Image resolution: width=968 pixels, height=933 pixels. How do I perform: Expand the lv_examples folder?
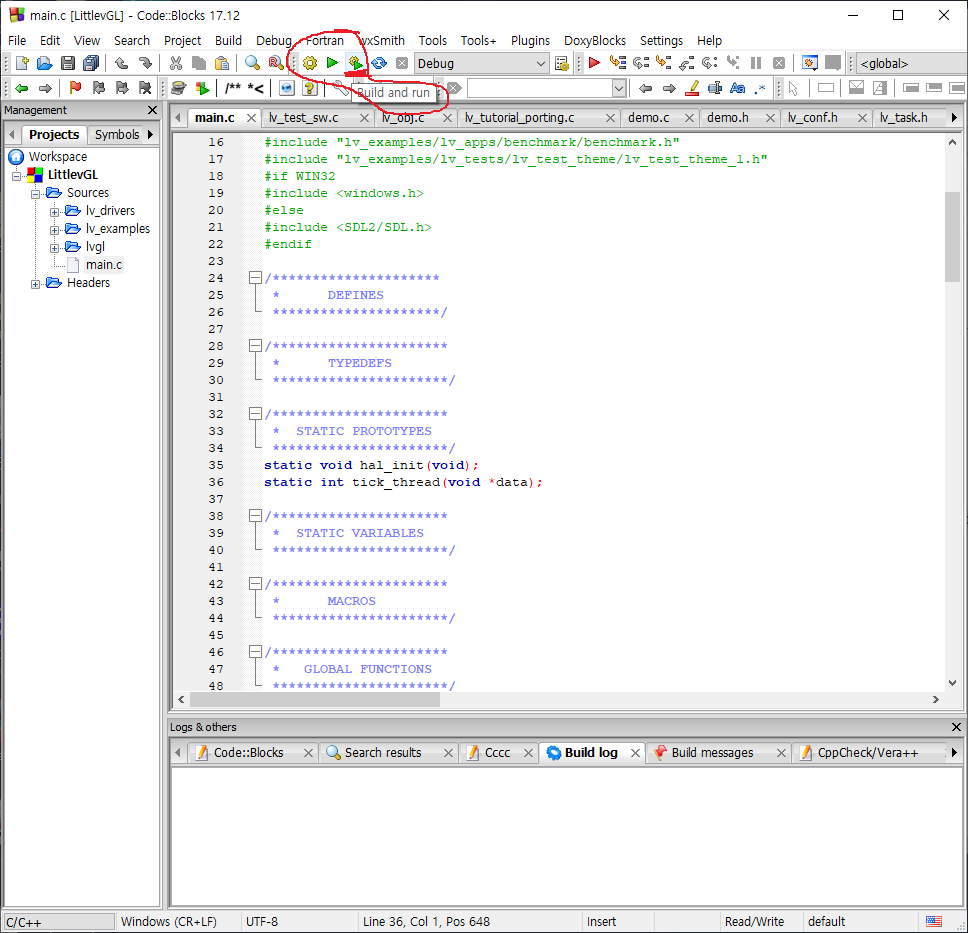pyautogui.click(x=54, y=230)
